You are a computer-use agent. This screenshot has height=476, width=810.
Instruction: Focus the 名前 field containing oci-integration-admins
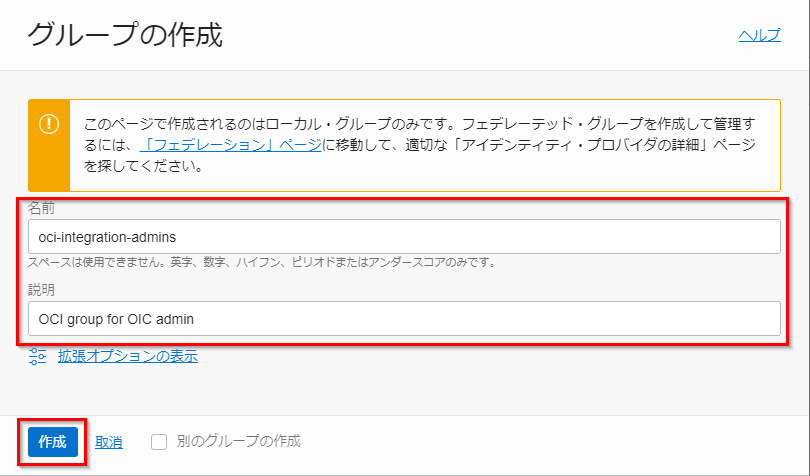(x=404, y=237)
